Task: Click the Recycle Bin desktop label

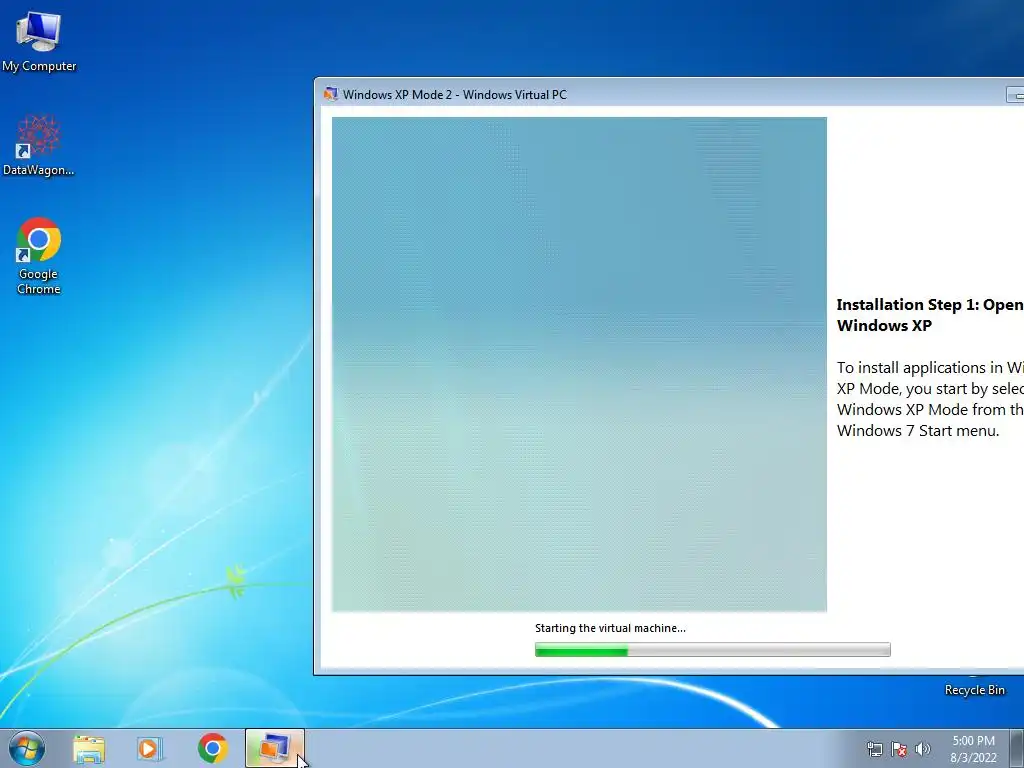Action: click(x=974, y=690)
